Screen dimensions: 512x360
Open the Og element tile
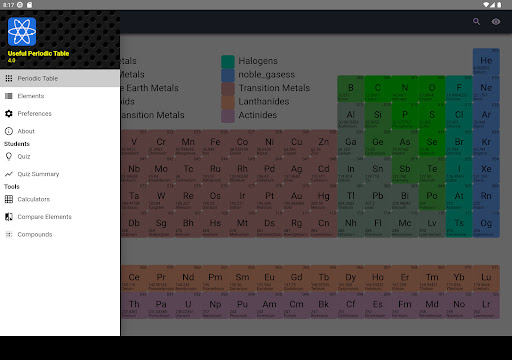pos(486,224)
